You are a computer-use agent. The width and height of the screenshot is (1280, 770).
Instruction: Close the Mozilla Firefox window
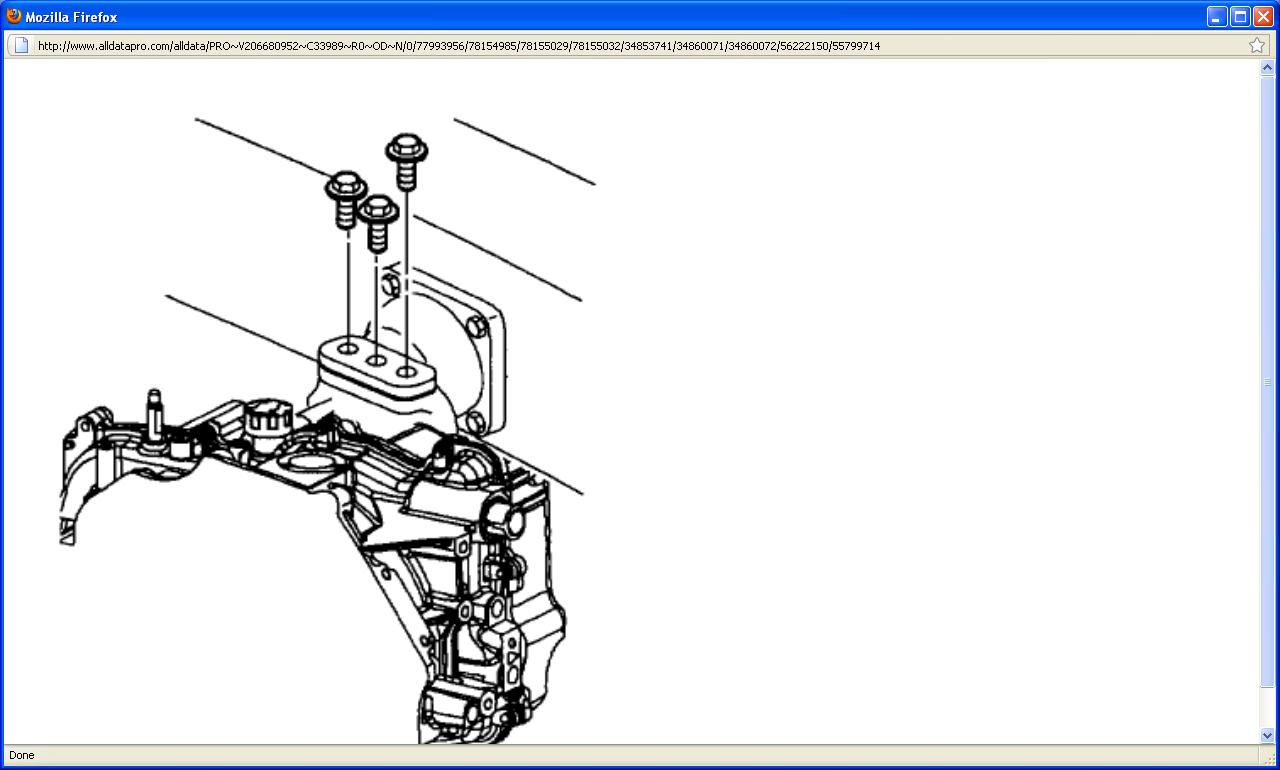pyautogui.click(x=1263, y=17)
